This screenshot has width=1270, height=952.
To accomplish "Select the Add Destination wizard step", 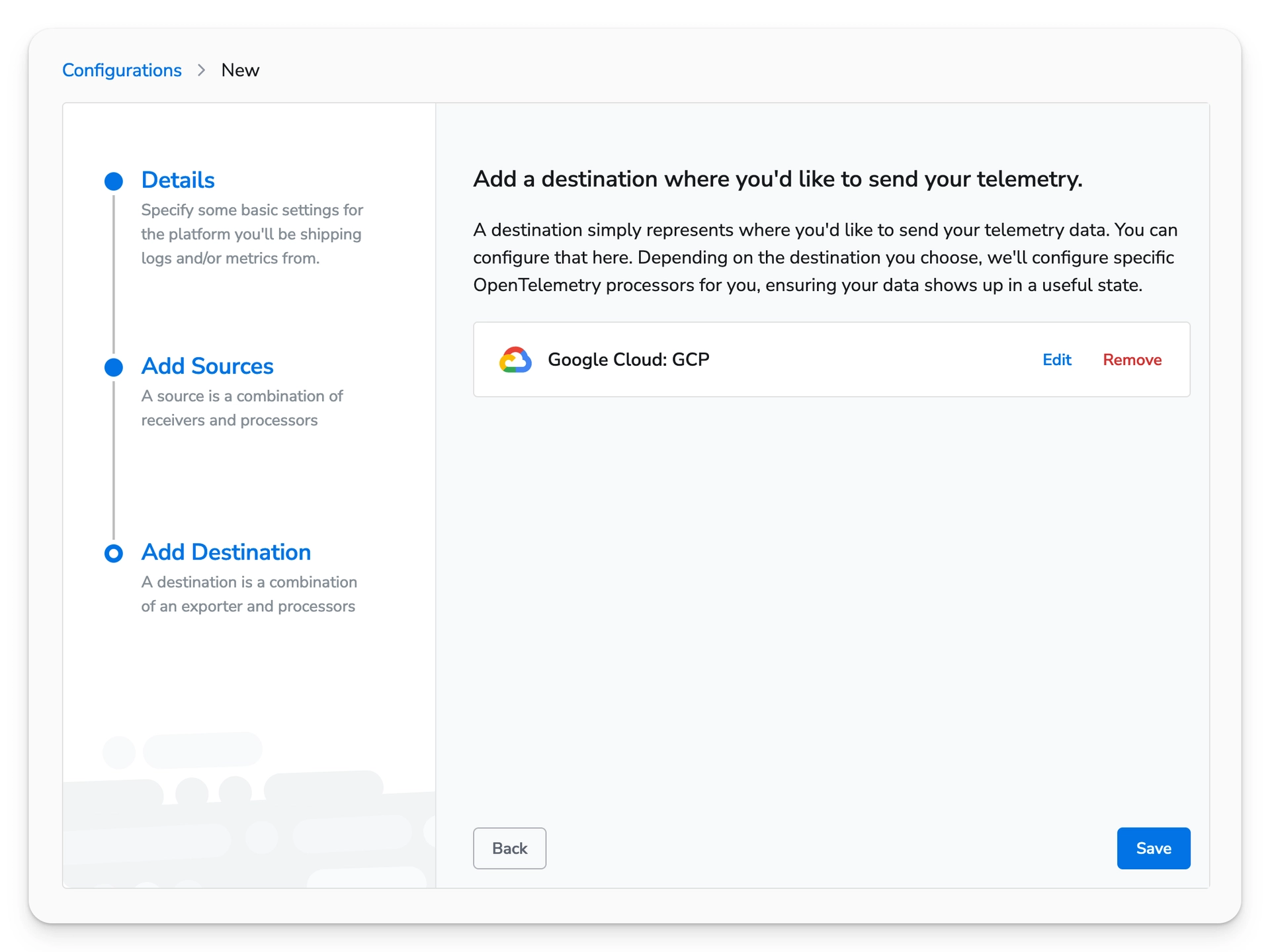I will coord(226,552).
